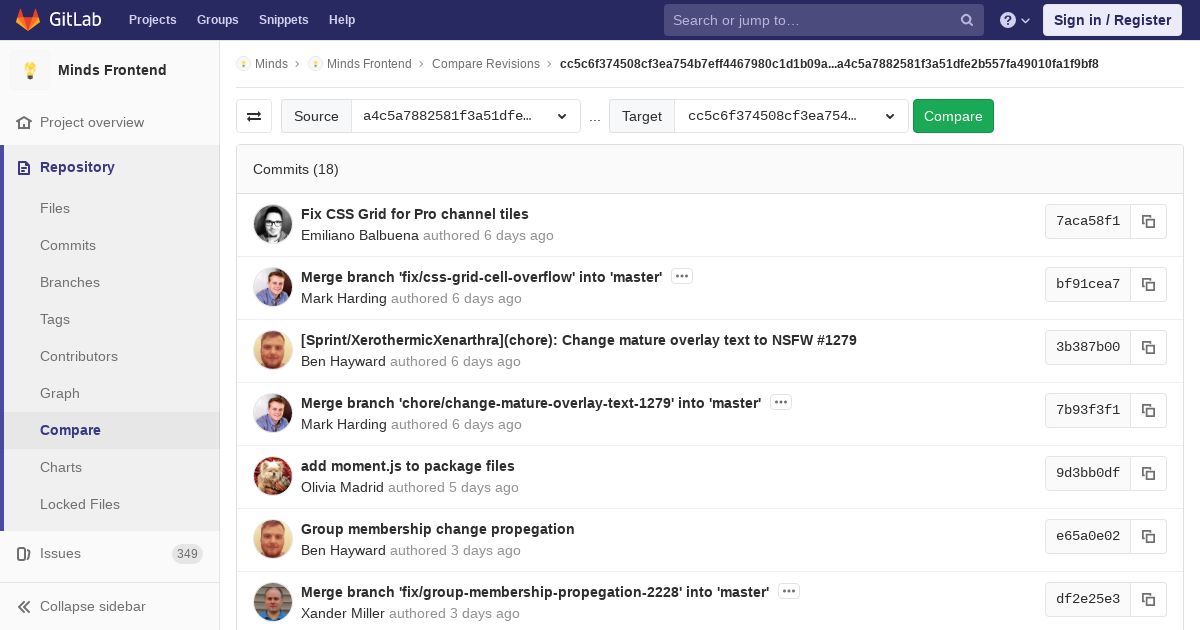This screenshot has height=630, width=1200.
Task: Open the Target revision dropdown
Action: (791, 116)
